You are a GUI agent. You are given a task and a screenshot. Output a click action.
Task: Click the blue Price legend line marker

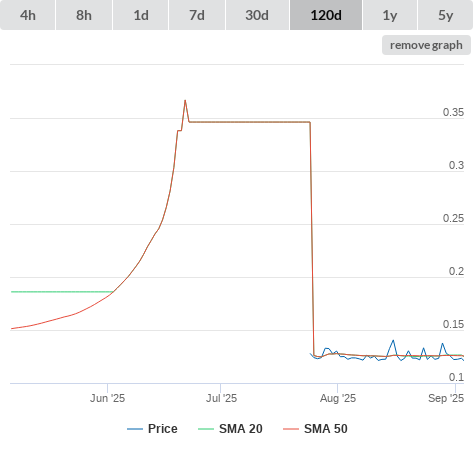(x=135, y=429)
